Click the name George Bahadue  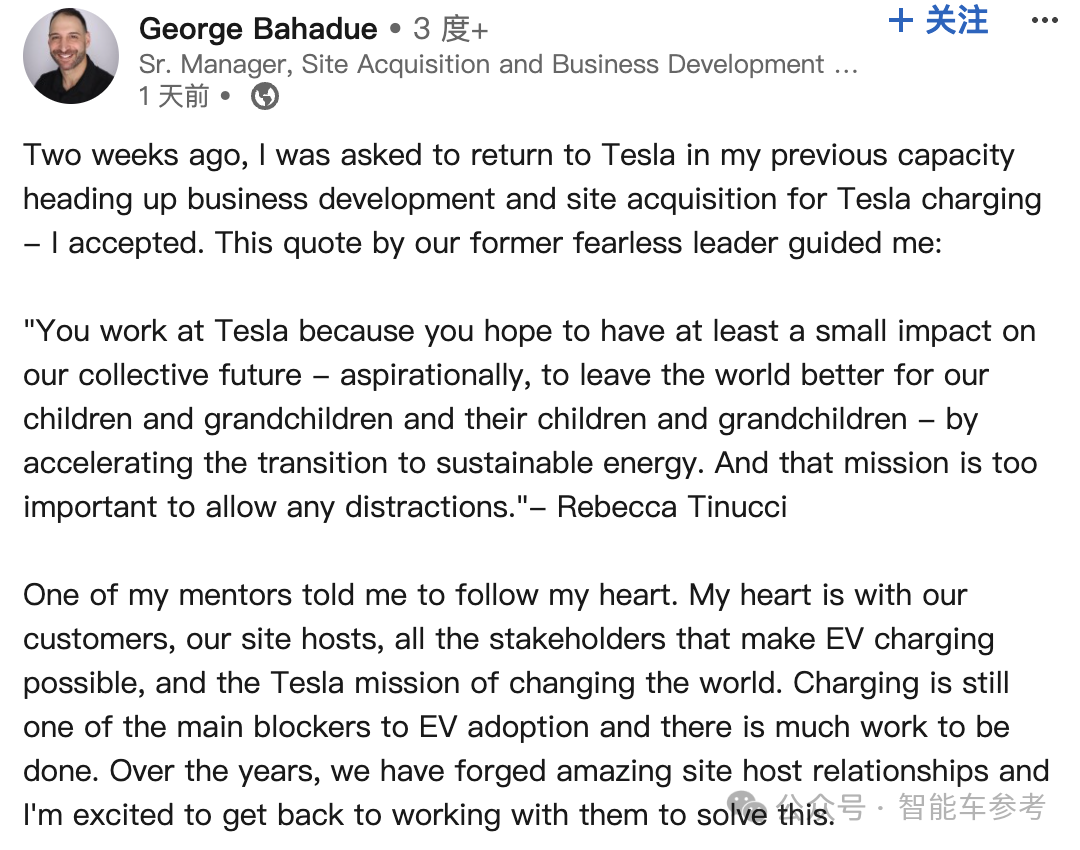coord(258,29)
